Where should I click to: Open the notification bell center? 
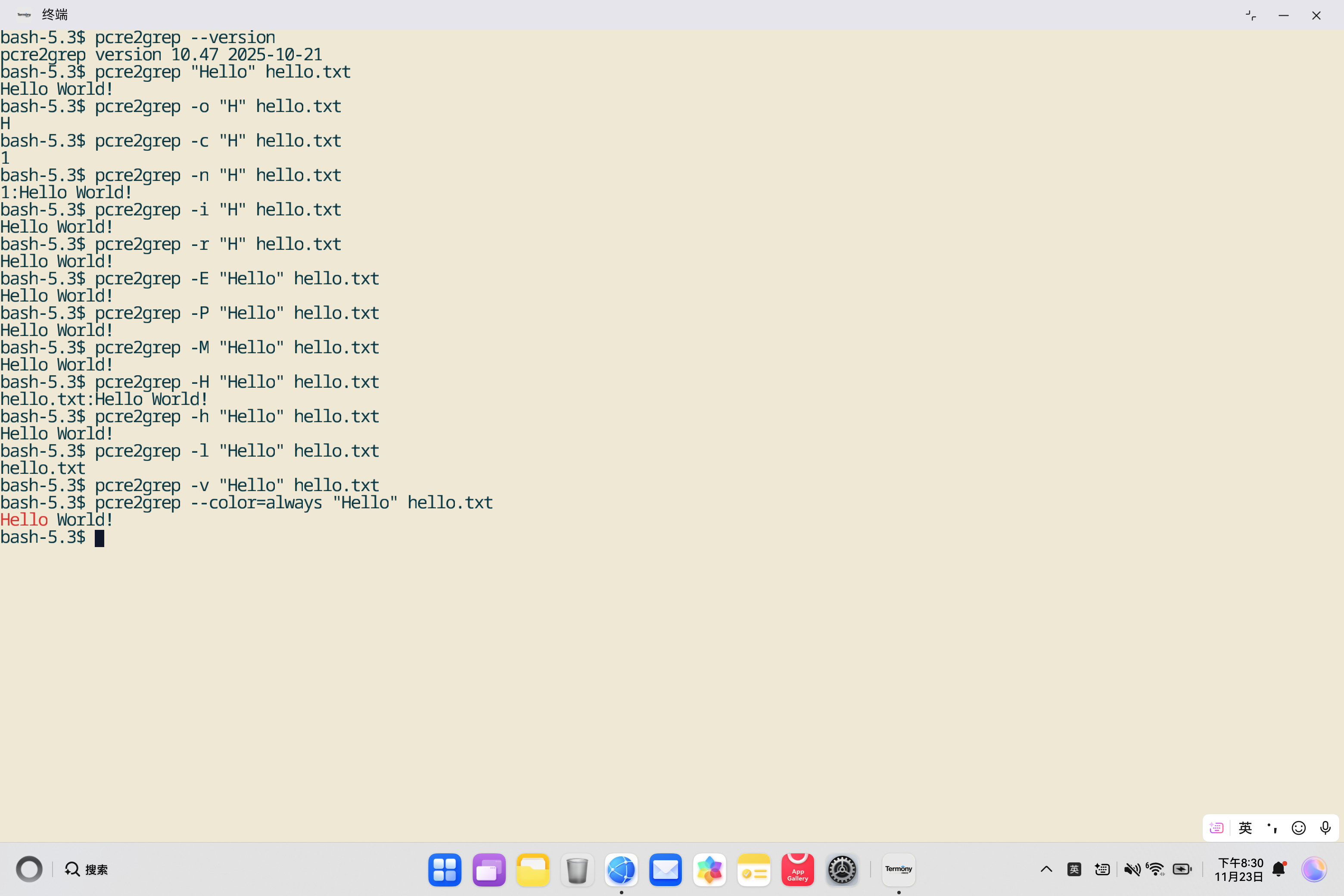(1279, 869)
